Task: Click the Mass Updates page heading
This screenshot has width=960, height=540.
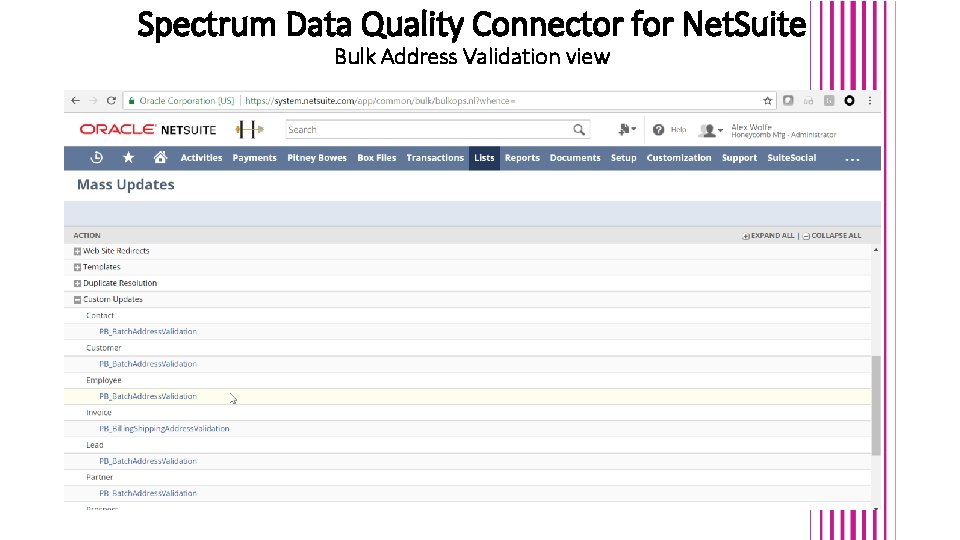Action: (126, 184)
